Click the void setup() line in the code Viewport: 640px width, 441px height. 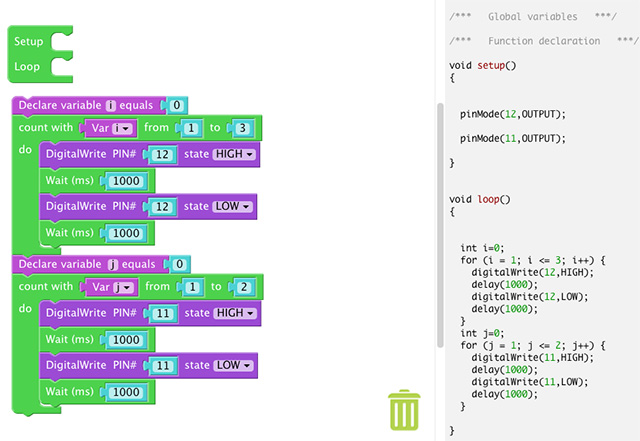pos(483,65)
